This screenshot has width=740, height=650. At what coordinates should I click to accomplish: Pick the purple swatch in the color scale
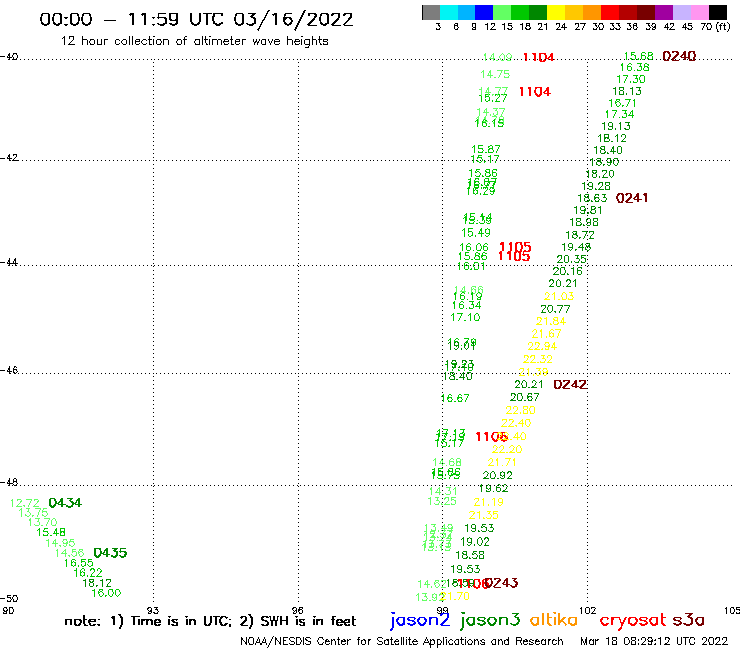[664, 13]
